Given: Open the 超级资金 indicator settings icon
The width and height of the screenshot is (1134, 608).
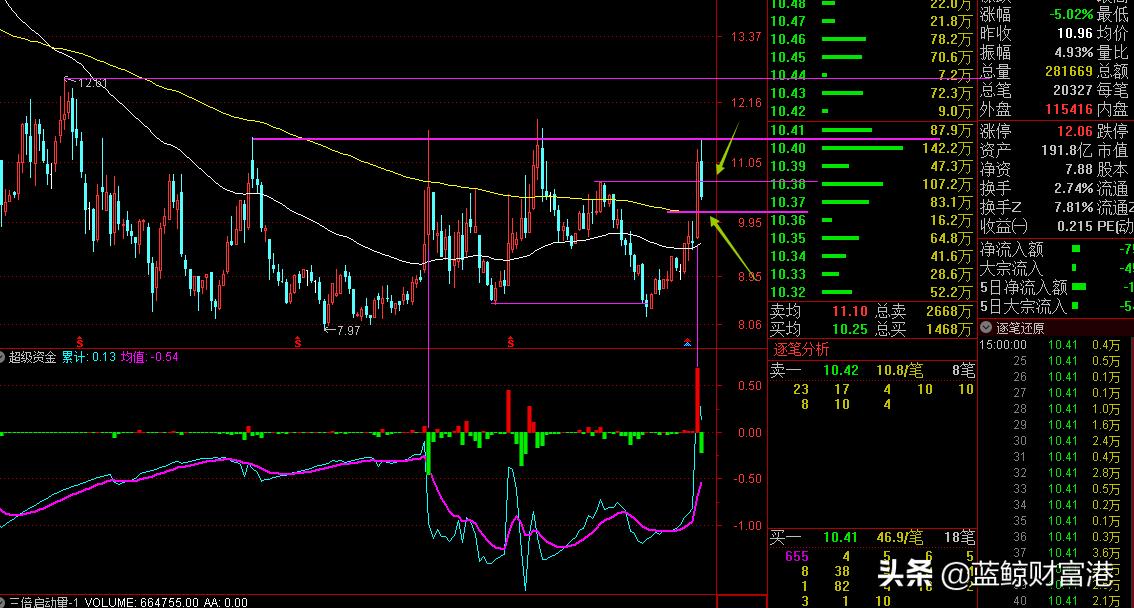Looking at the screenshot, I should [x=2, y=357].
